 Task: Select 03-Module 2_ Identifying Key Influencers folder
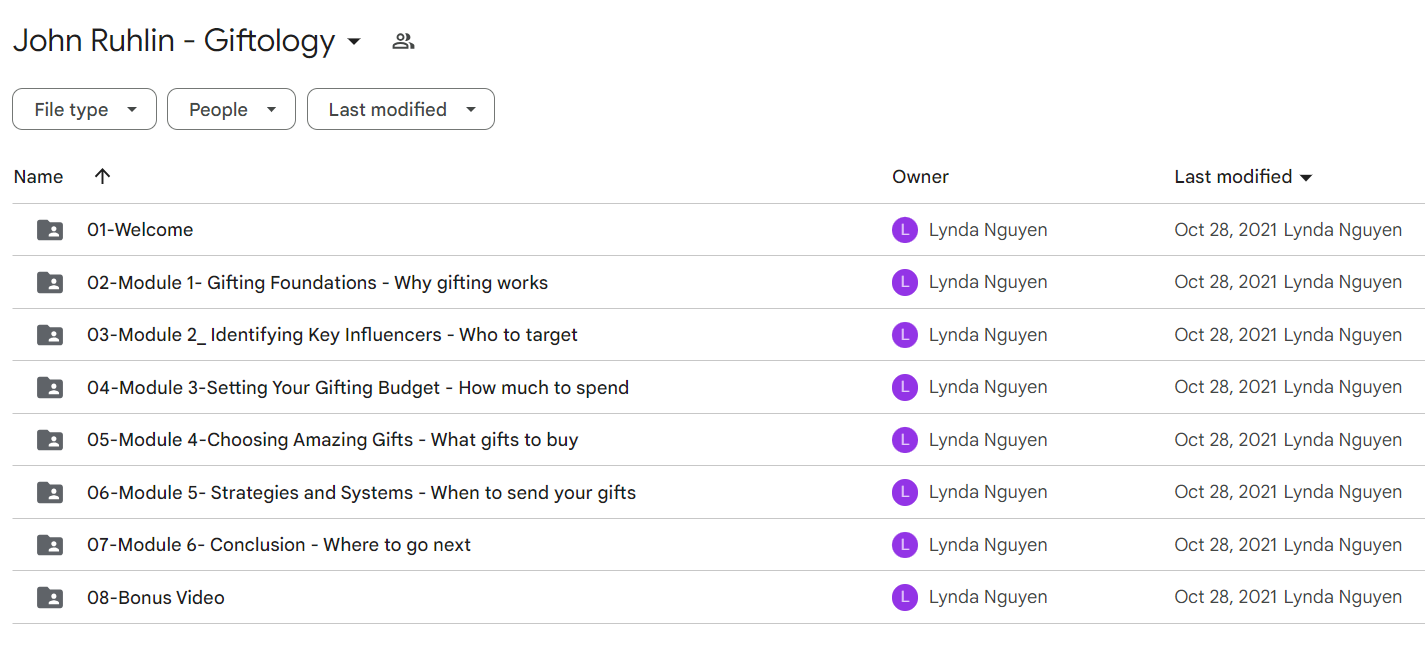tap(332, 335)
